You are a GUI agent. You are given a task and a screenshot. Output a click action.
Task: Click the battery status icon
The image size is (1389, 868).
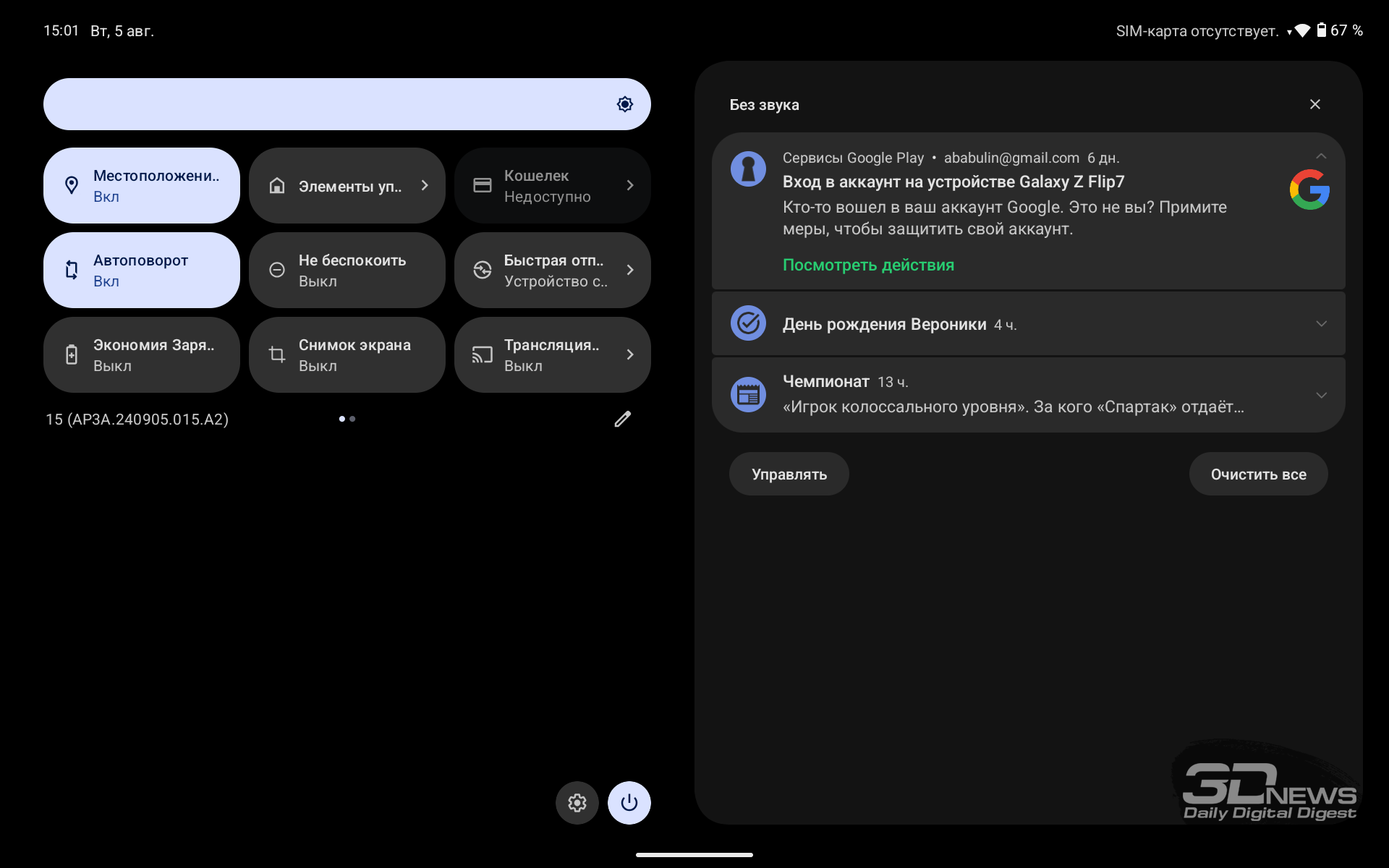[x=1322, y=30]
